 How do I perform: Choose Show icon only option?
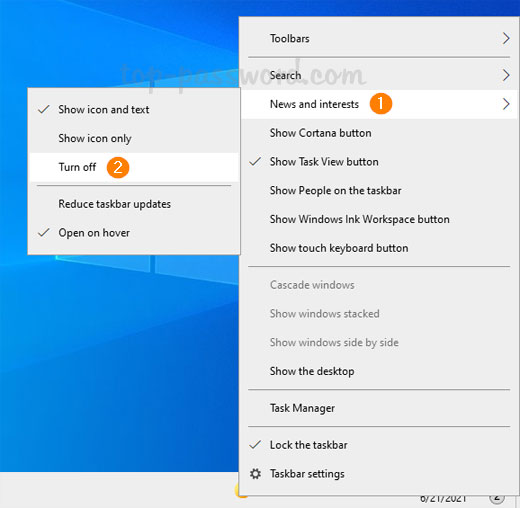tap(134, 138)
